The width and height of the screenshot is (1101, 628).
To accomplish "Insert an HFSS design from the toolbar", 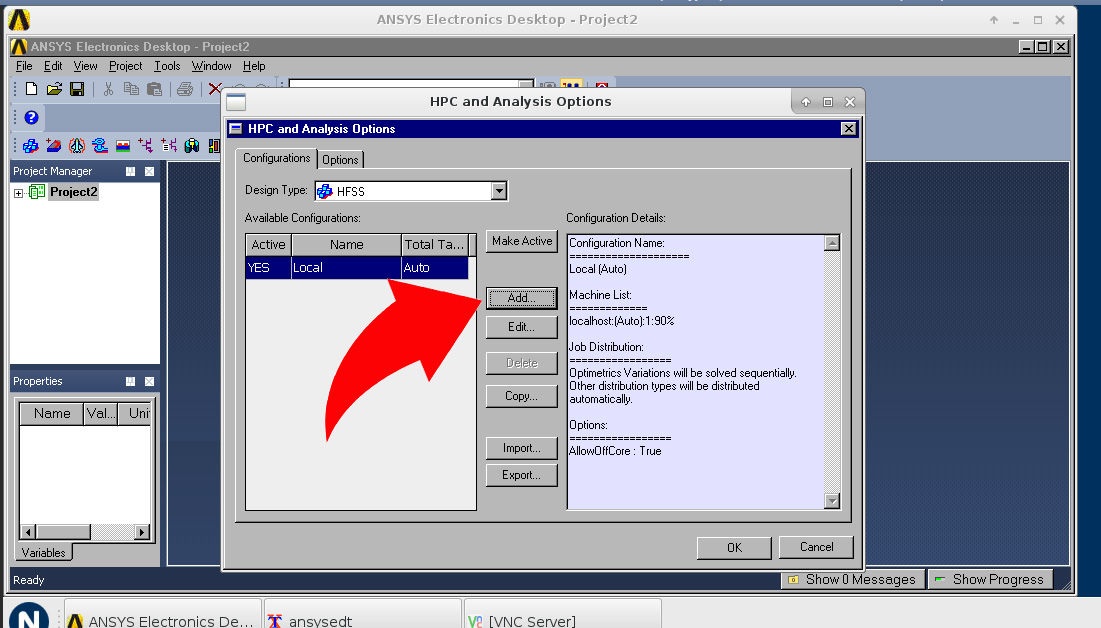I will [x=30, y=145].
